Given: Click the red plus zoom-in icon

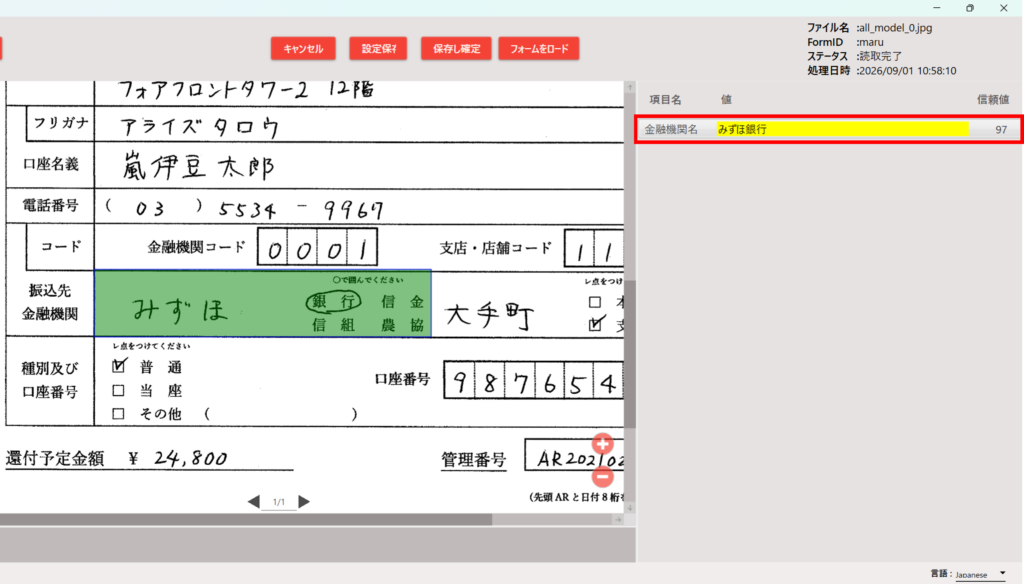Looking at the screenshot, I should (602, 444).
